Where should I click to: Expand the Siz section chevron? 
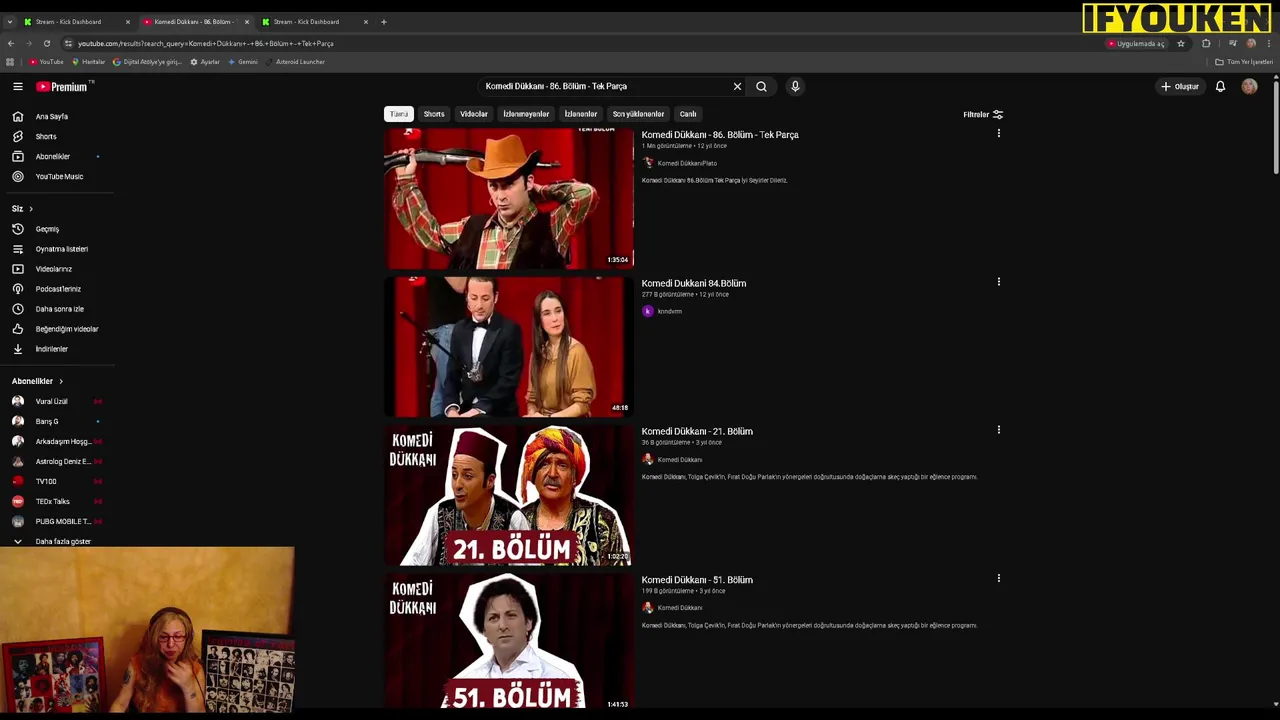coord(31,209)
